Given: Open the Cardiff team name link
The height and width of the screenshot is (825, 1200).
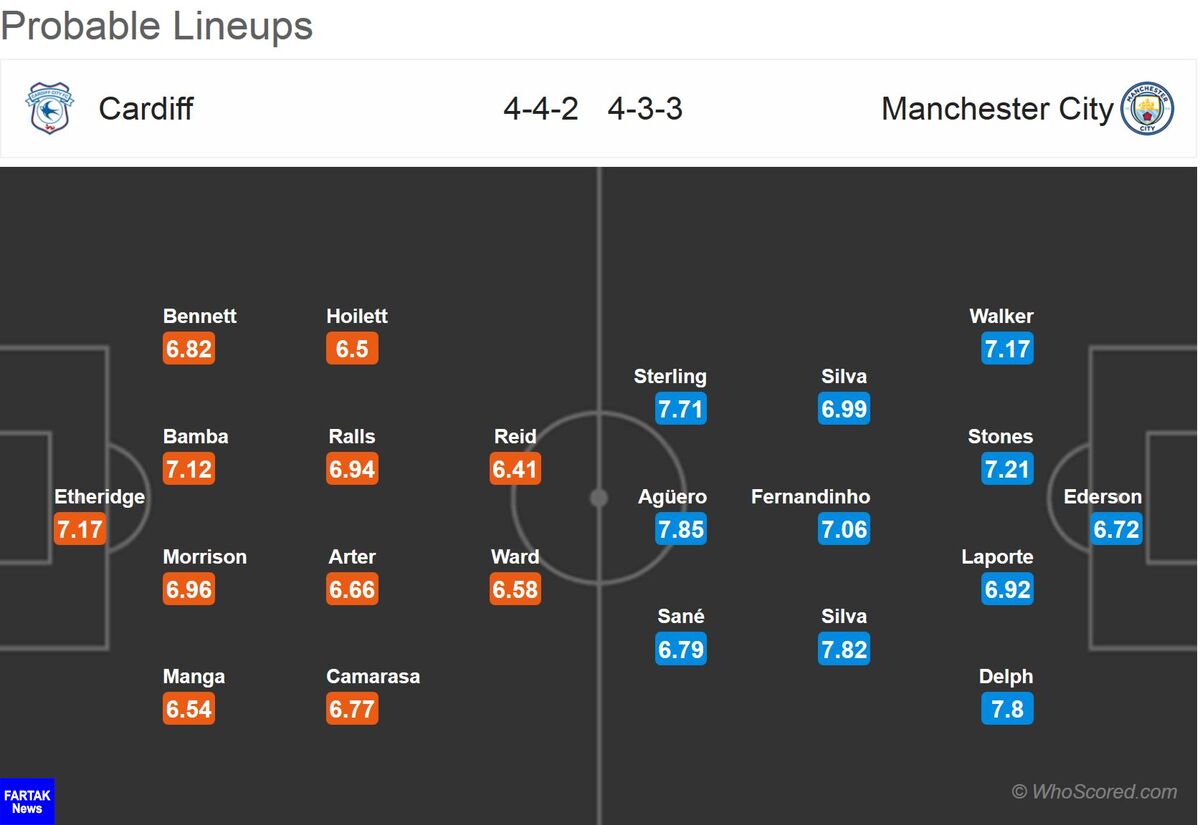Looking at the screenshot, I should click(x=146, y=108).
